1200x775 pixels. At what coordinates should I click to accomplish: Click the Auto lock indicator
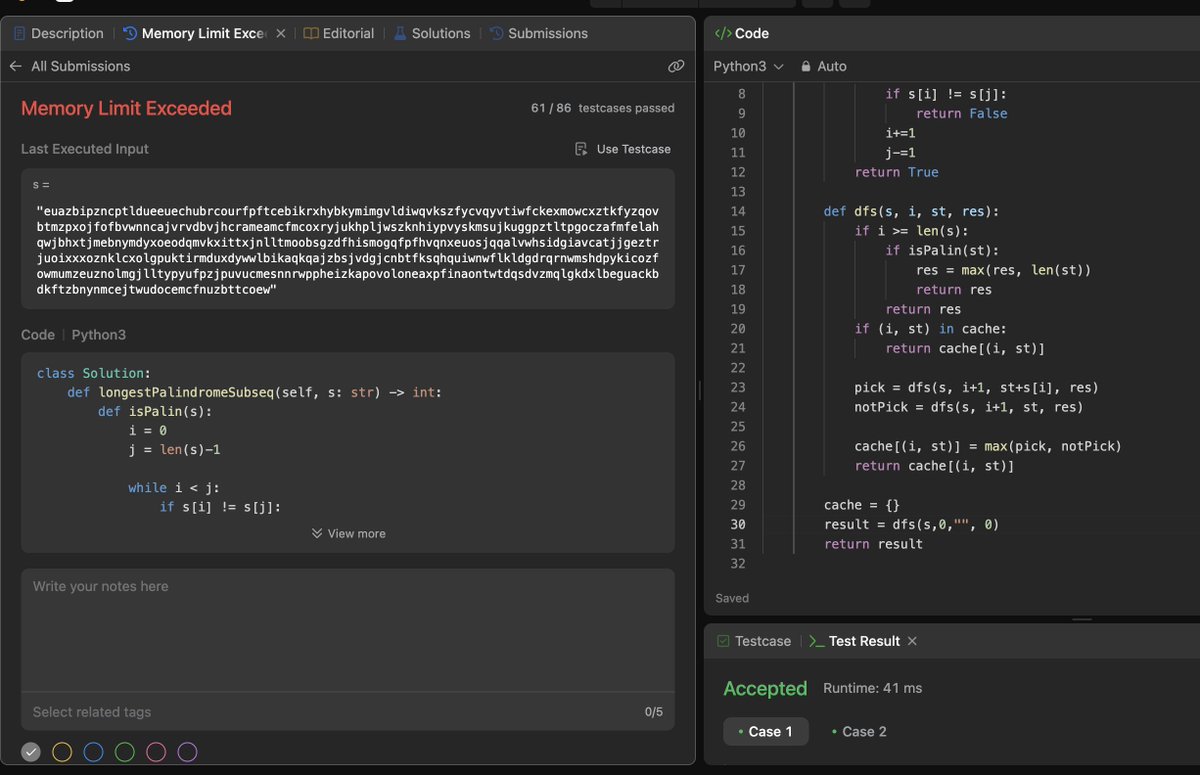coord(823,66)
